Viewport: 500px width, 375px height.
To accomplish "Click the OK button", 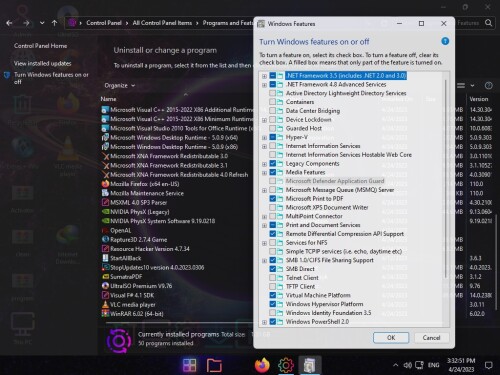I will click(x=391, y=338).
